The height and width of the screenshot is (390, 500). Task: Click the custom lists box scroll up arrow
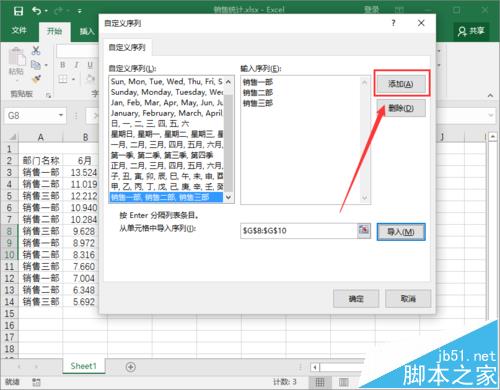(228, 82)
